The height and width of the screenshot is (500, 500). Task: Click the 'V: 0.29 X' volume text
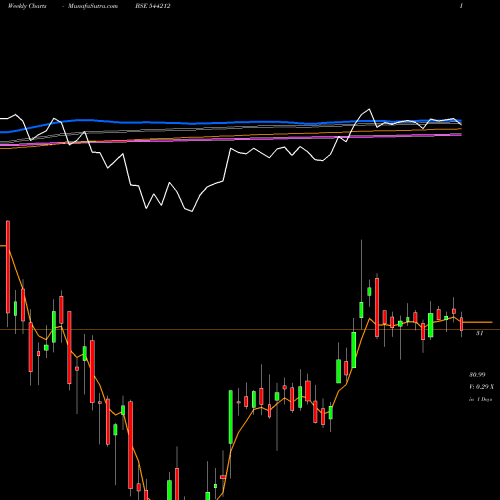coord(482,387)
